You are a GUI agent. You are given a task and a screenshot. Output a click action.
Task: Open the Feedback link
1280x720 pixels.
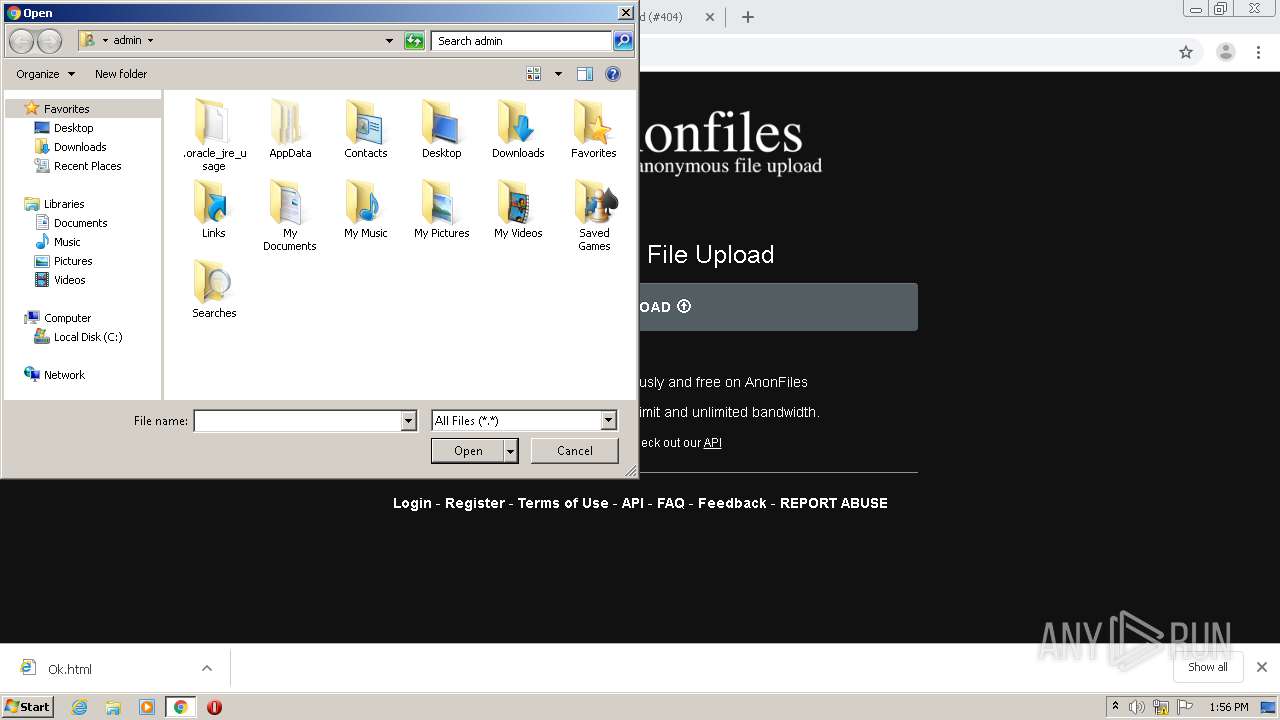point(732,503)
